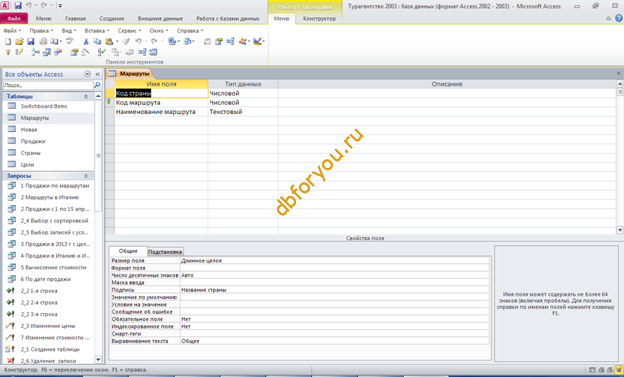624x377 pixels.
Task: Open the Вставка menu
Action: pos(97,31)
